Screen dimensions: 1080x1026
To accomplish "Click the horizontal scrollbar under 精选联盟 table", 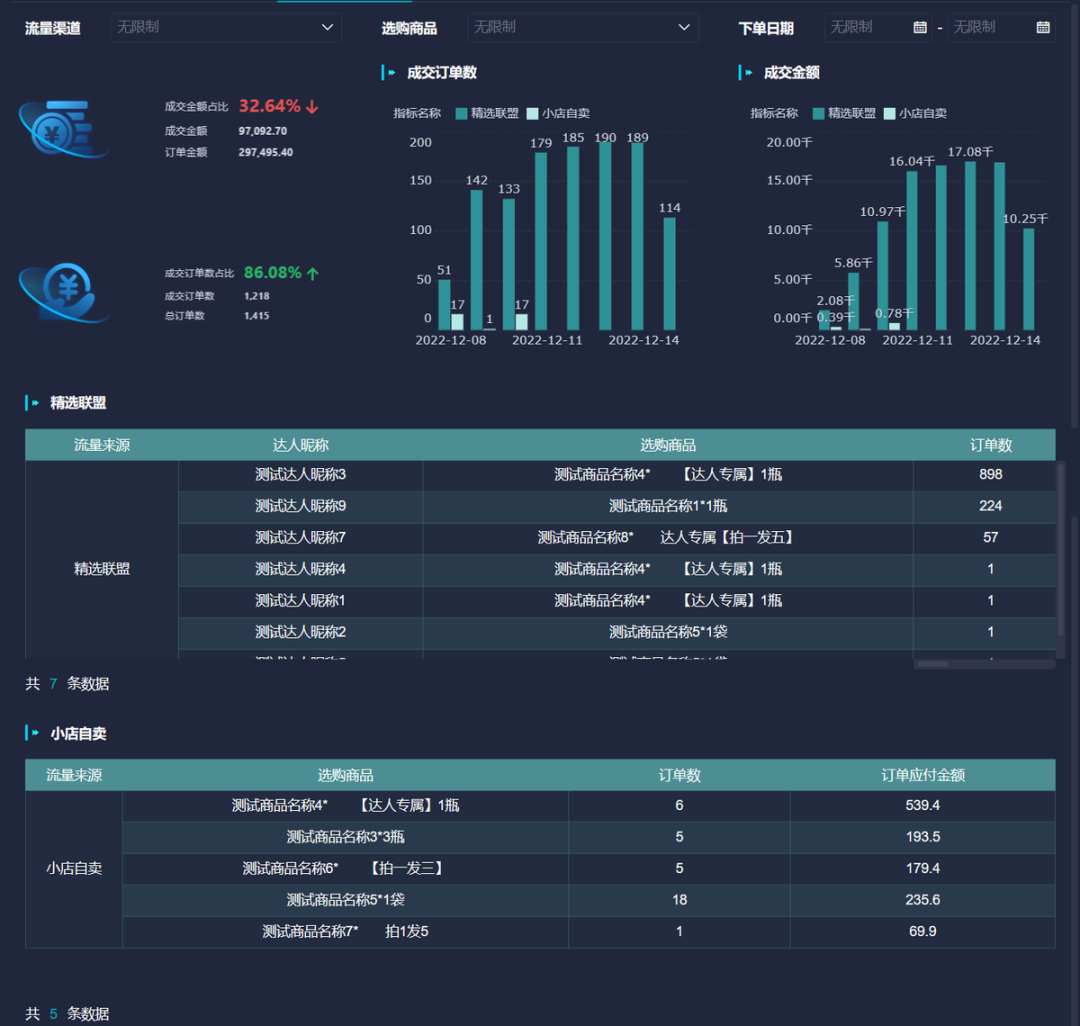I will (x=933, y=664).
